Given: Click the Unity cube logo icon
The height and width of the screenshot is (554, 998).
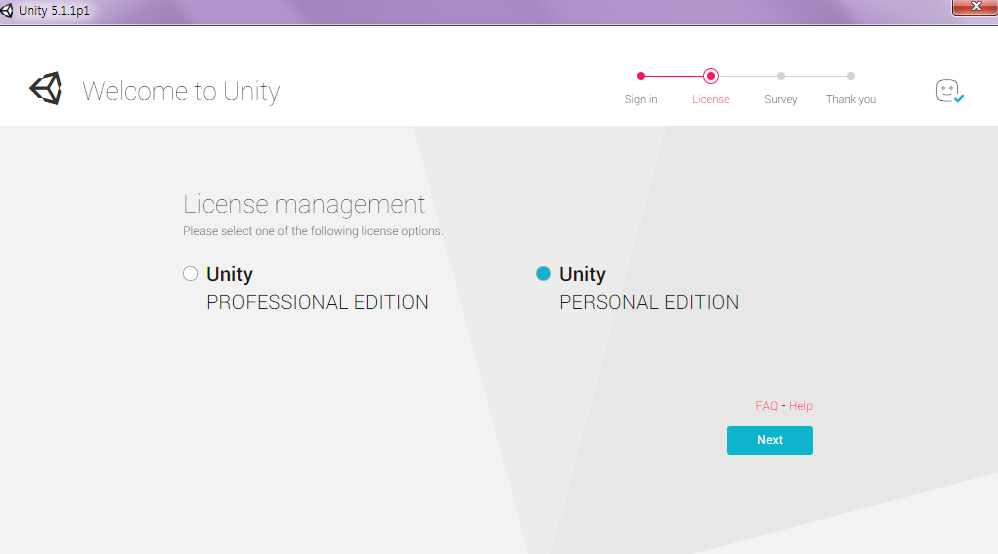Looking at the screenshot, I should click(x=46, y=89).
